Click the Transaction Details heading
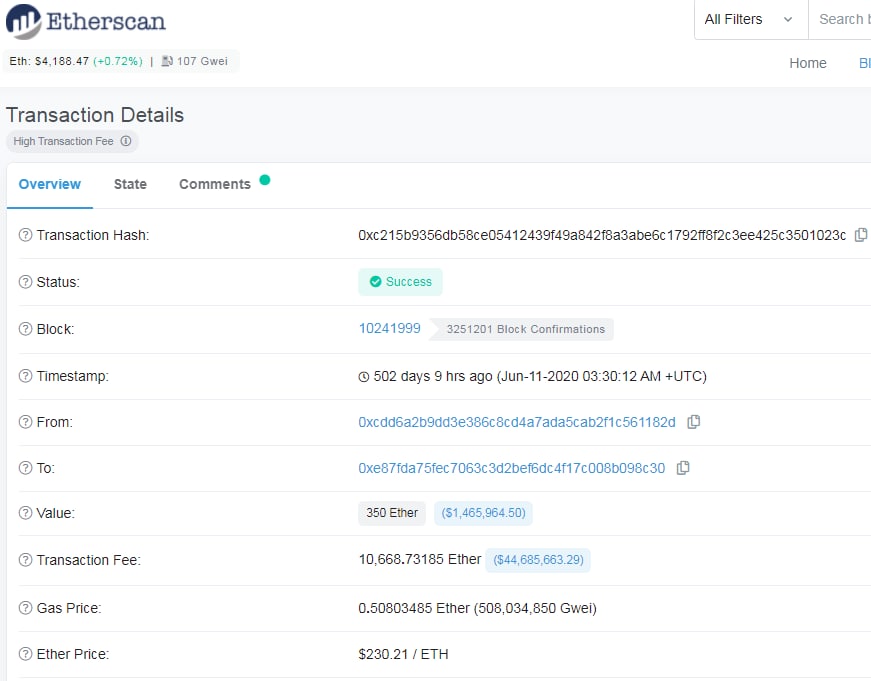This screenshot has width=871, height=681. click(95, 115)
